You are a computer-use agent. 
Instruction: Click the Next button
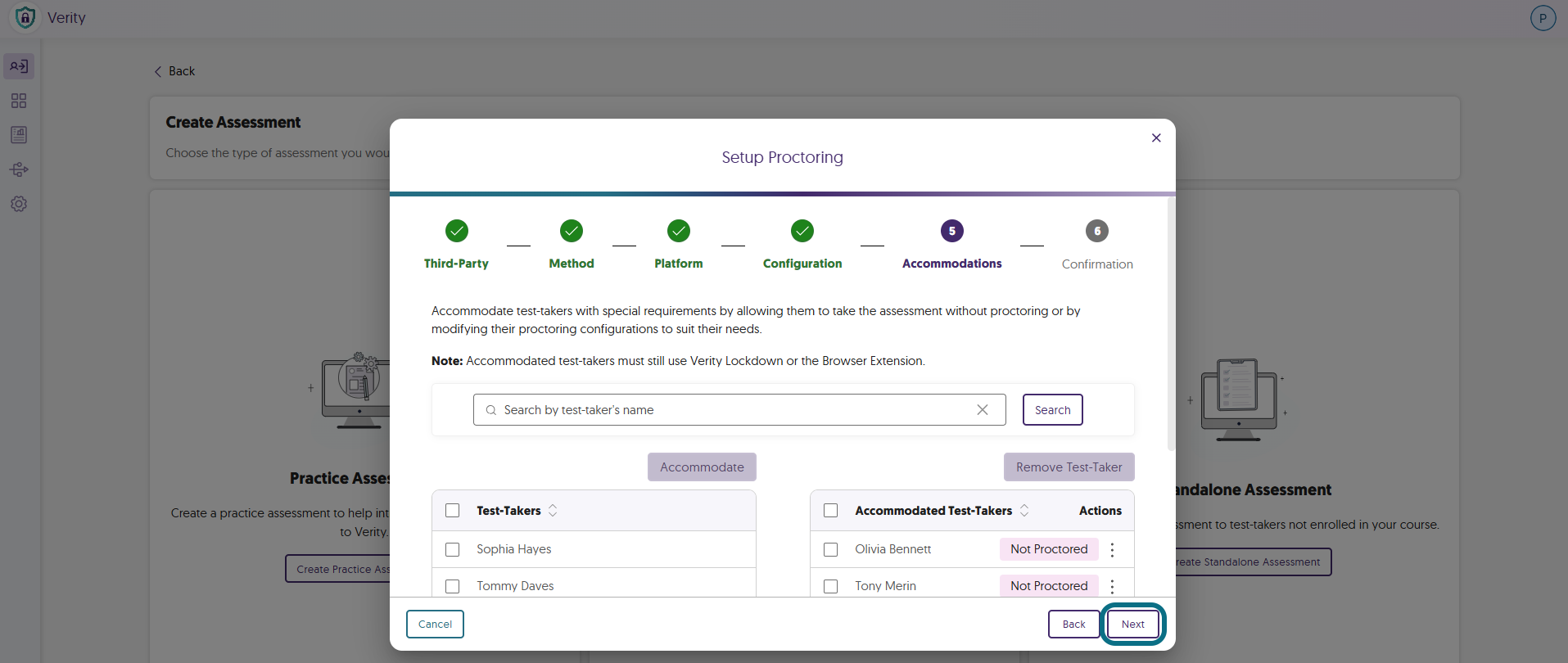(1133, 624)
